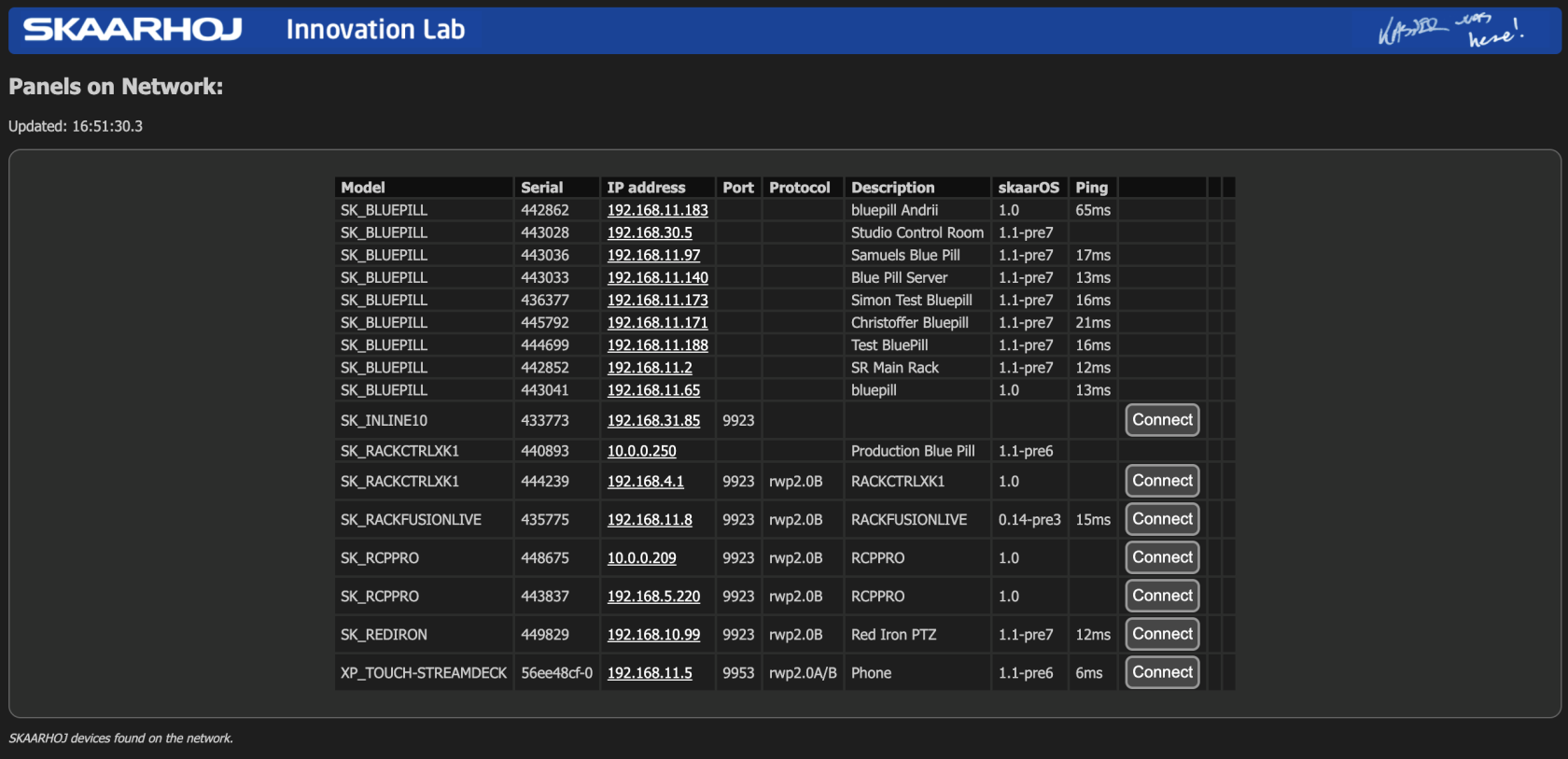The height and width of the screenshot is (759, 1568).
Task: Connect to SK_RCPPRO serial 448675
Action: coord(1162,557)
